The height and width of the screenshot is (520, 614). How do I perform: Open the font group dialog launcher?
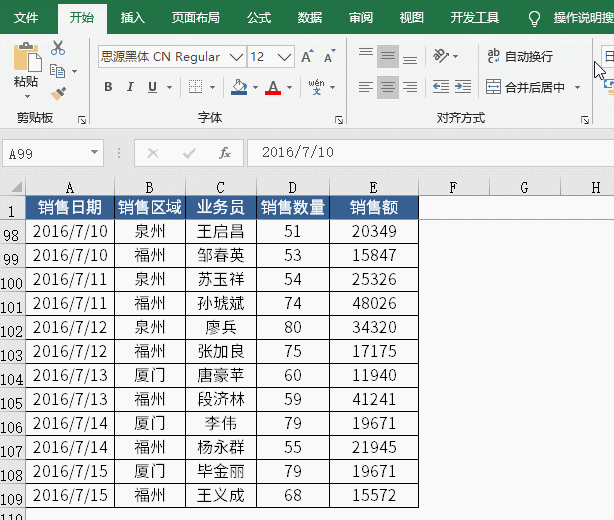pyautogui.click(x=339, y=120)
